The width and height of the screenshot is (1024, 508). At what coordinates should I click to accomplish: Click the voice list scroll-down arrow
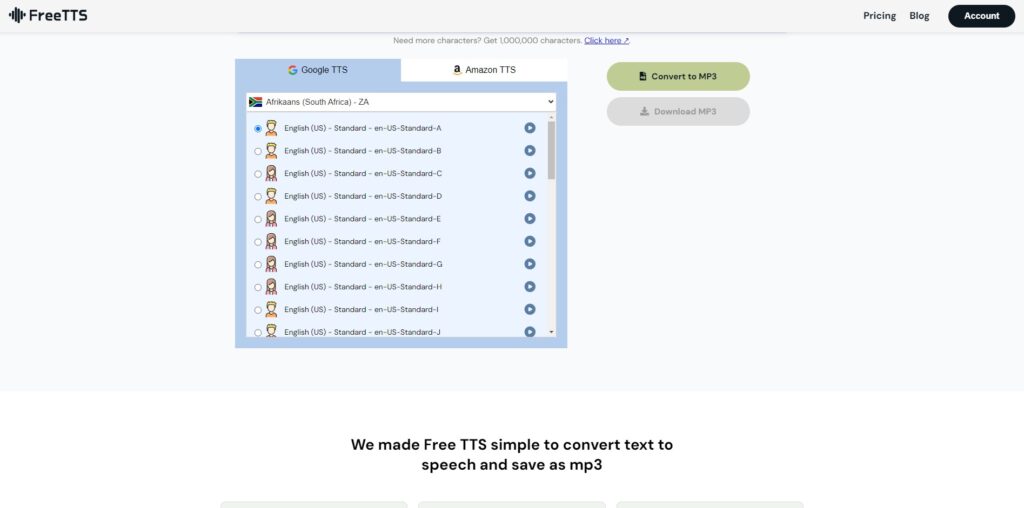551,332
